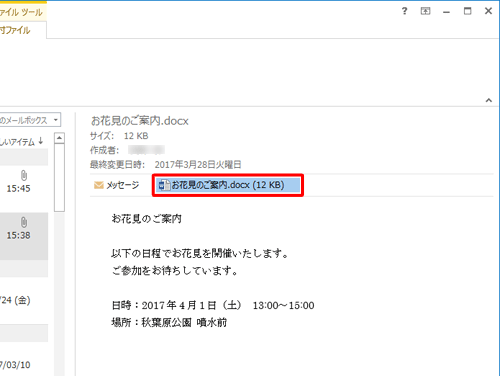Click the ribbon display options icon
This screenshot has width=500, height=376.
tap(425, 11)
